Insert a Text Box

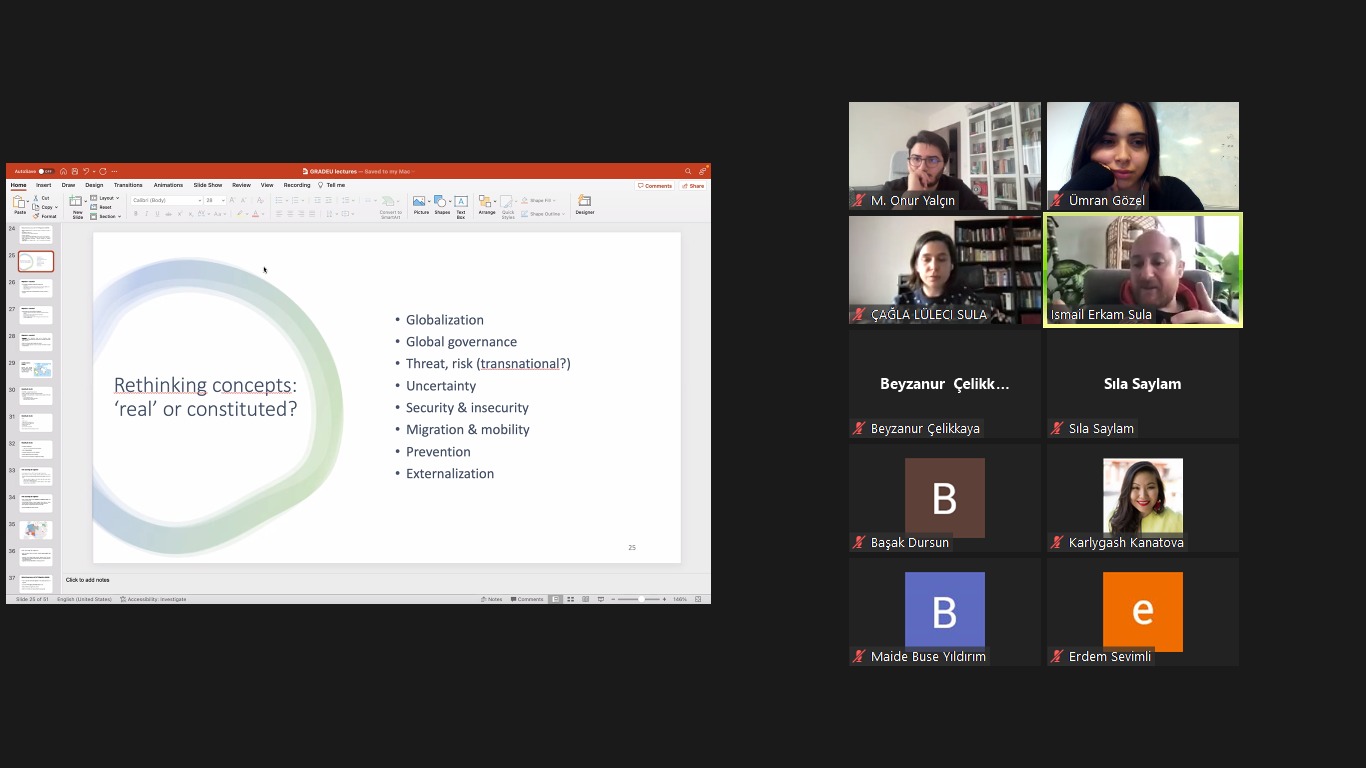tap(461, 203)
